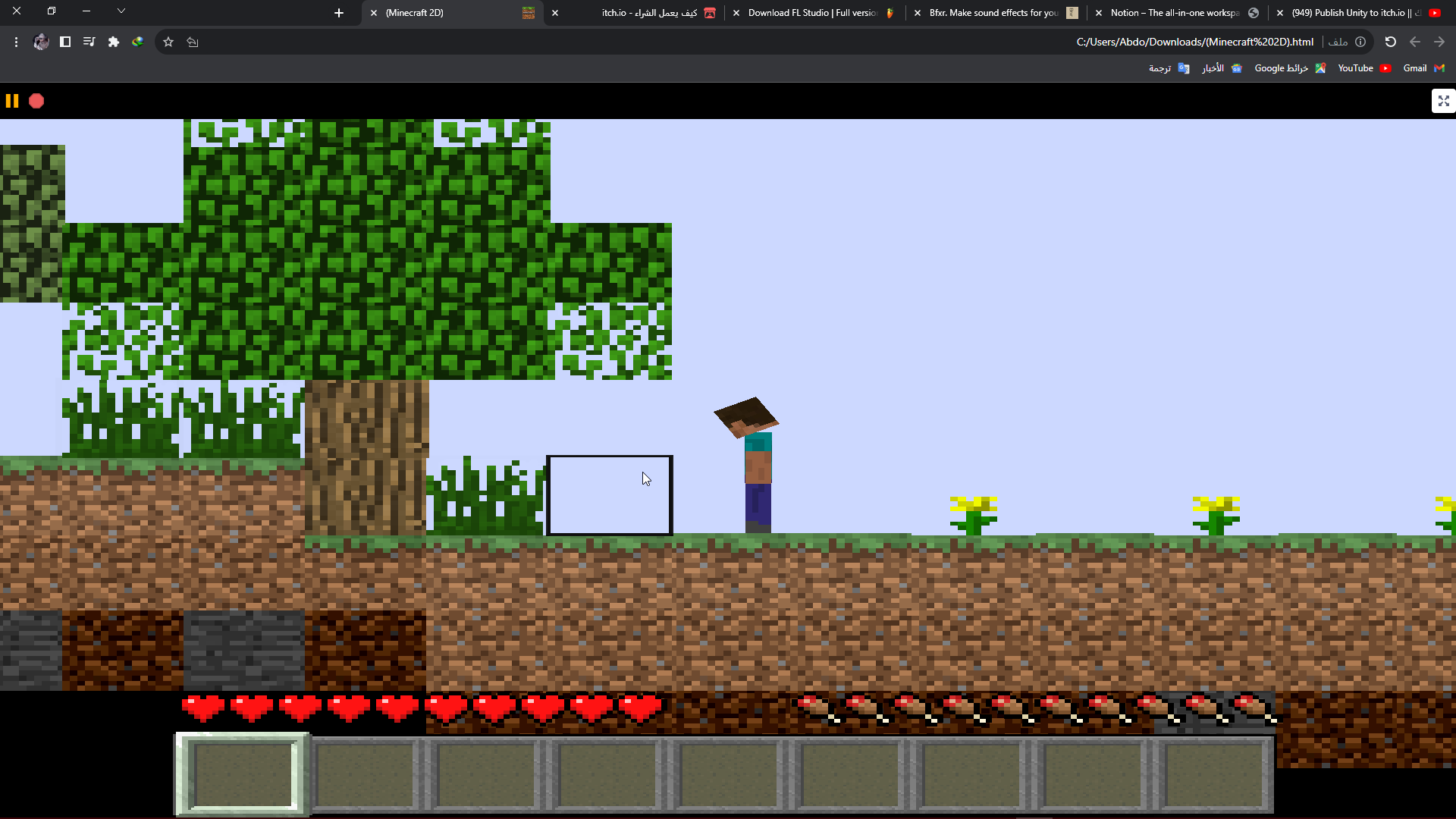Open the browser three-dot menu

pyautogui.click(x=16, y=42)
